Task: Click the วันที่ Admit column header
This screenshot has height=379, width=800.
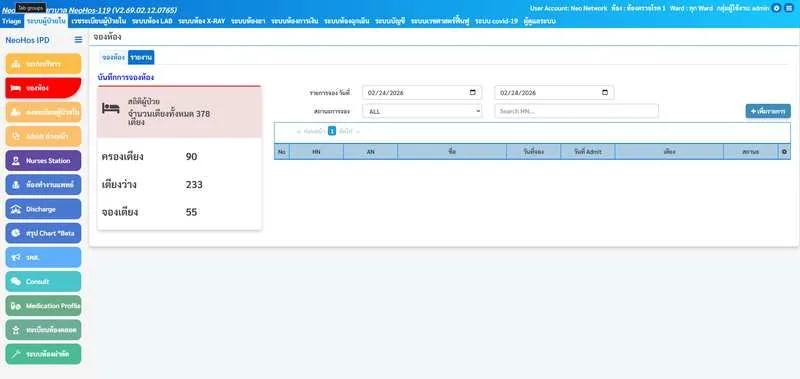Action: 588,151
